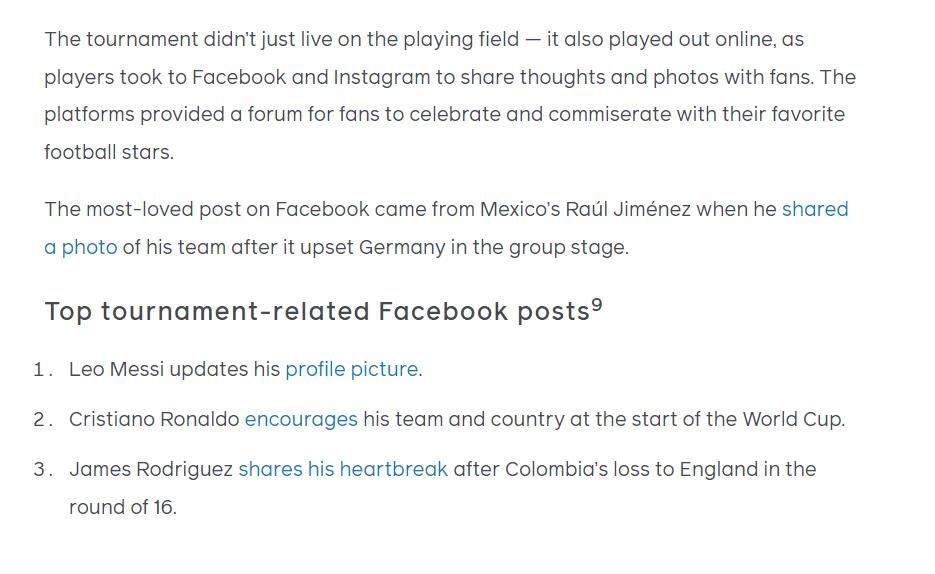Open the "shared" link after Raúl Jiménez
The height and width of the screenshot is (574, 935).
[815, 209]
